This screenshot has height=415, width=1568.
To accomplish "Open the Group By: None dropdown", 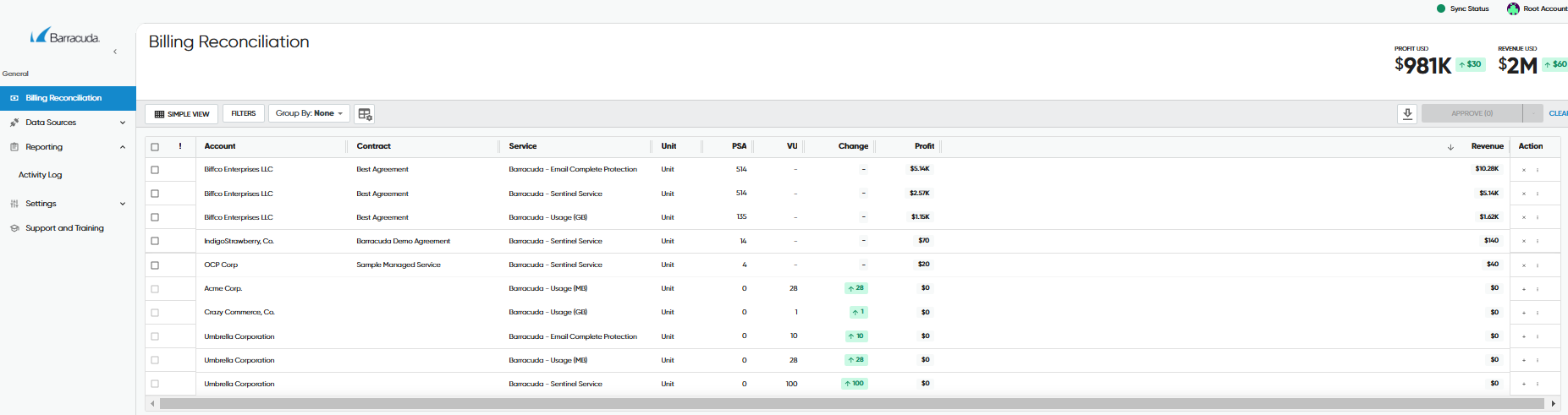I will [x=309, y=113].
